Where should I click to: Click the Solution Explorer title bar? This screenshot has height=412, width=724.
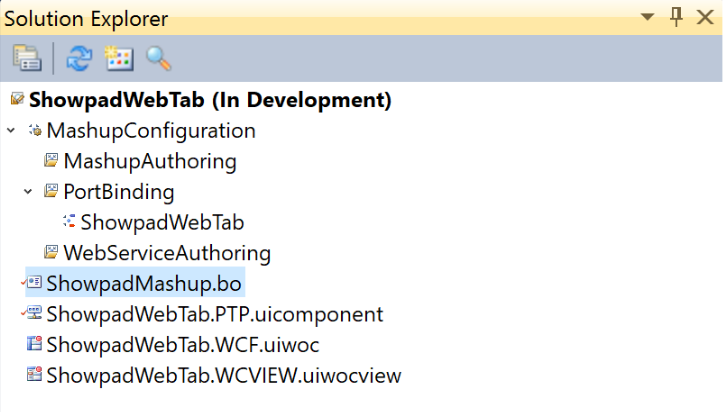[300, 18]
